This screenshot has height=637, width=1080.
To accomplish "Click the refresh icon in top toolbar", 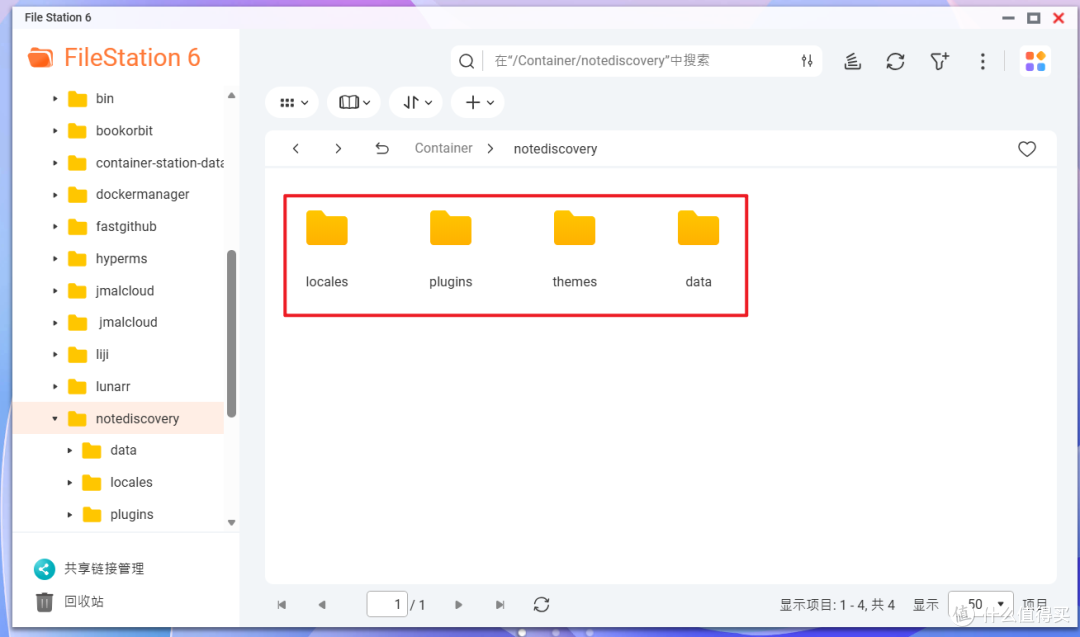I will [895, 61].
